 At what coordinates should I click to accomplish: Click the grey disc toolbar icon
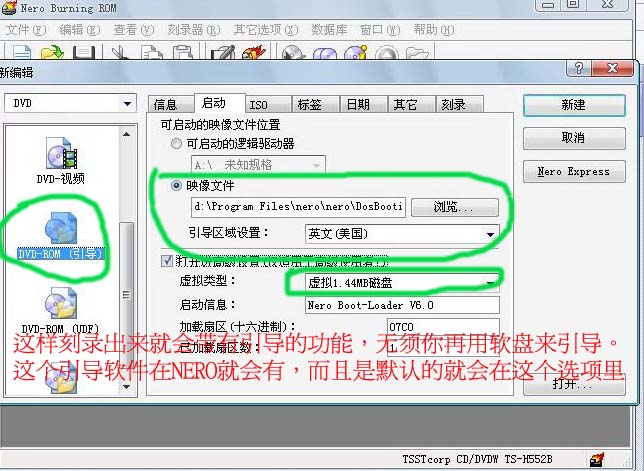386,52
